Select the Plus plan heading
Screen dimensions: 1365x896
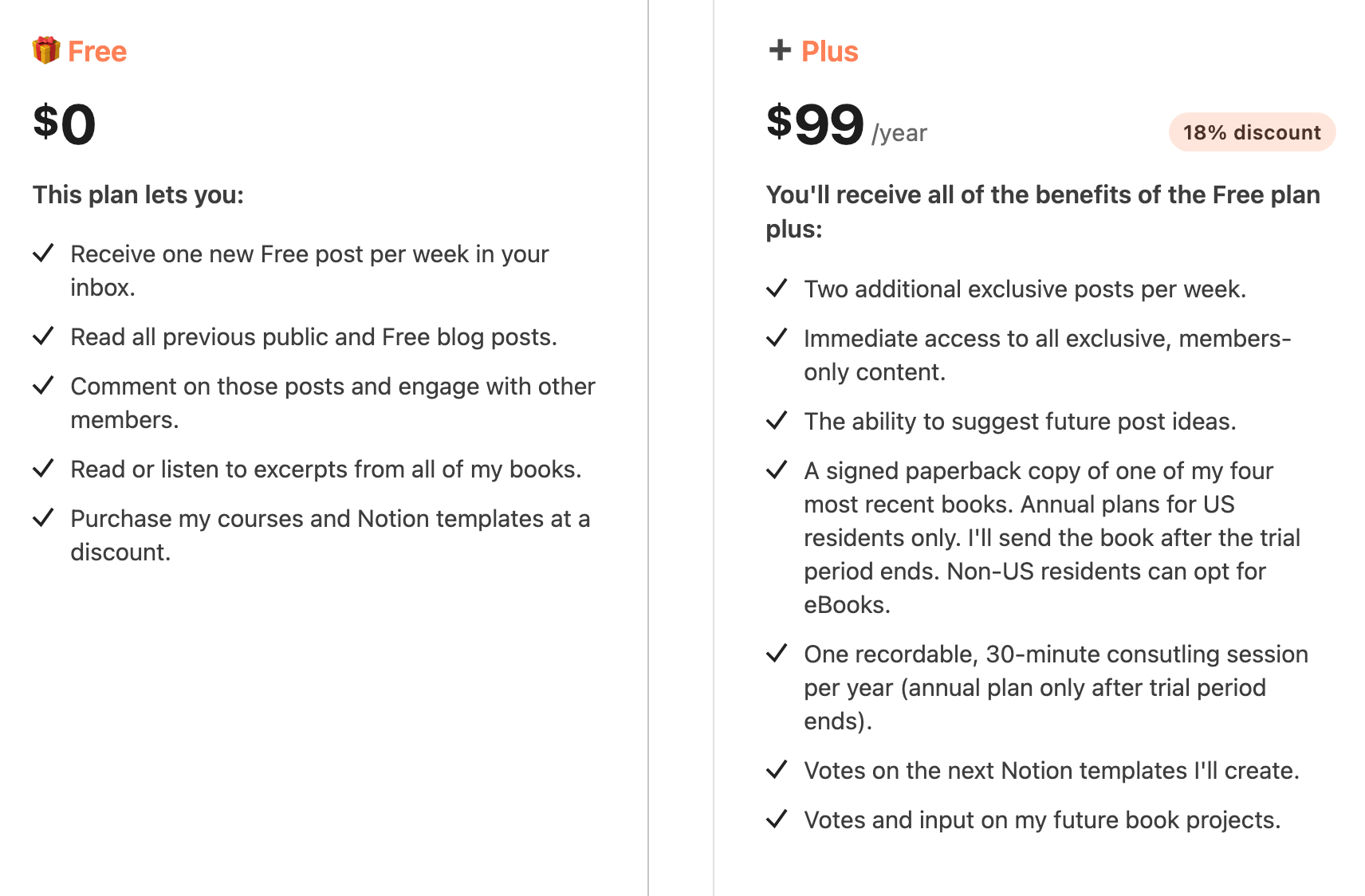tap(829, 51)
